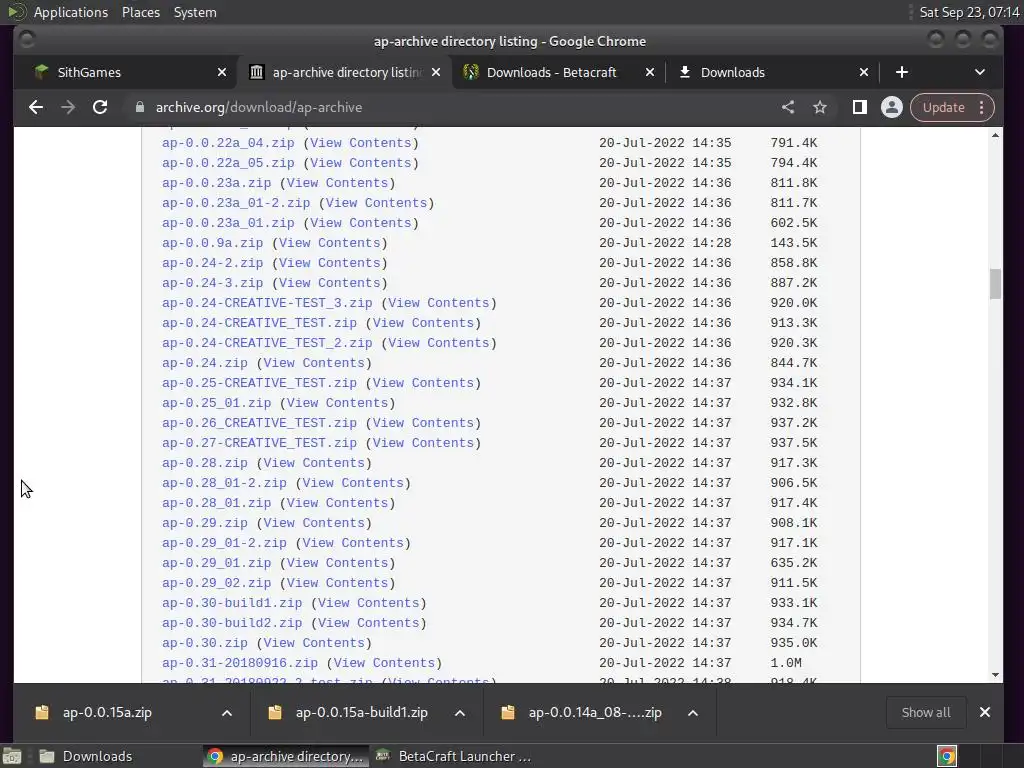Click scrollbar down arrow

click(995, 675)
